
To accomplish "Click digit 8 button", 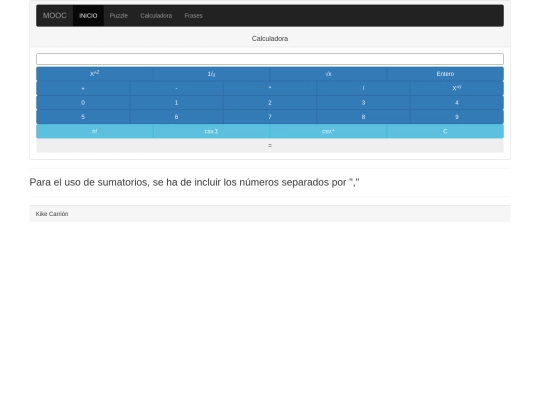I will tap(363, 117).
